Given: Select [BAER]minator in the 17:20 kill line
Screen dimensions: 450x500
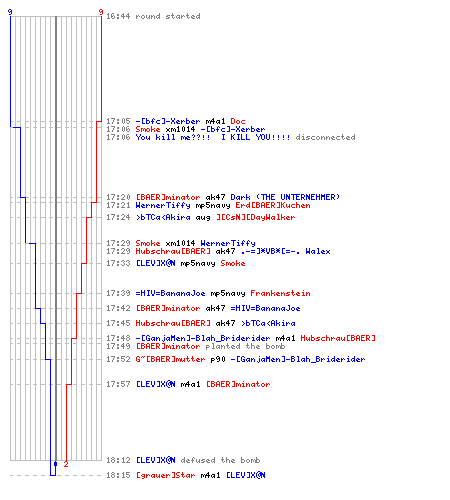Looking at the screenshot, I should (168, 197).
